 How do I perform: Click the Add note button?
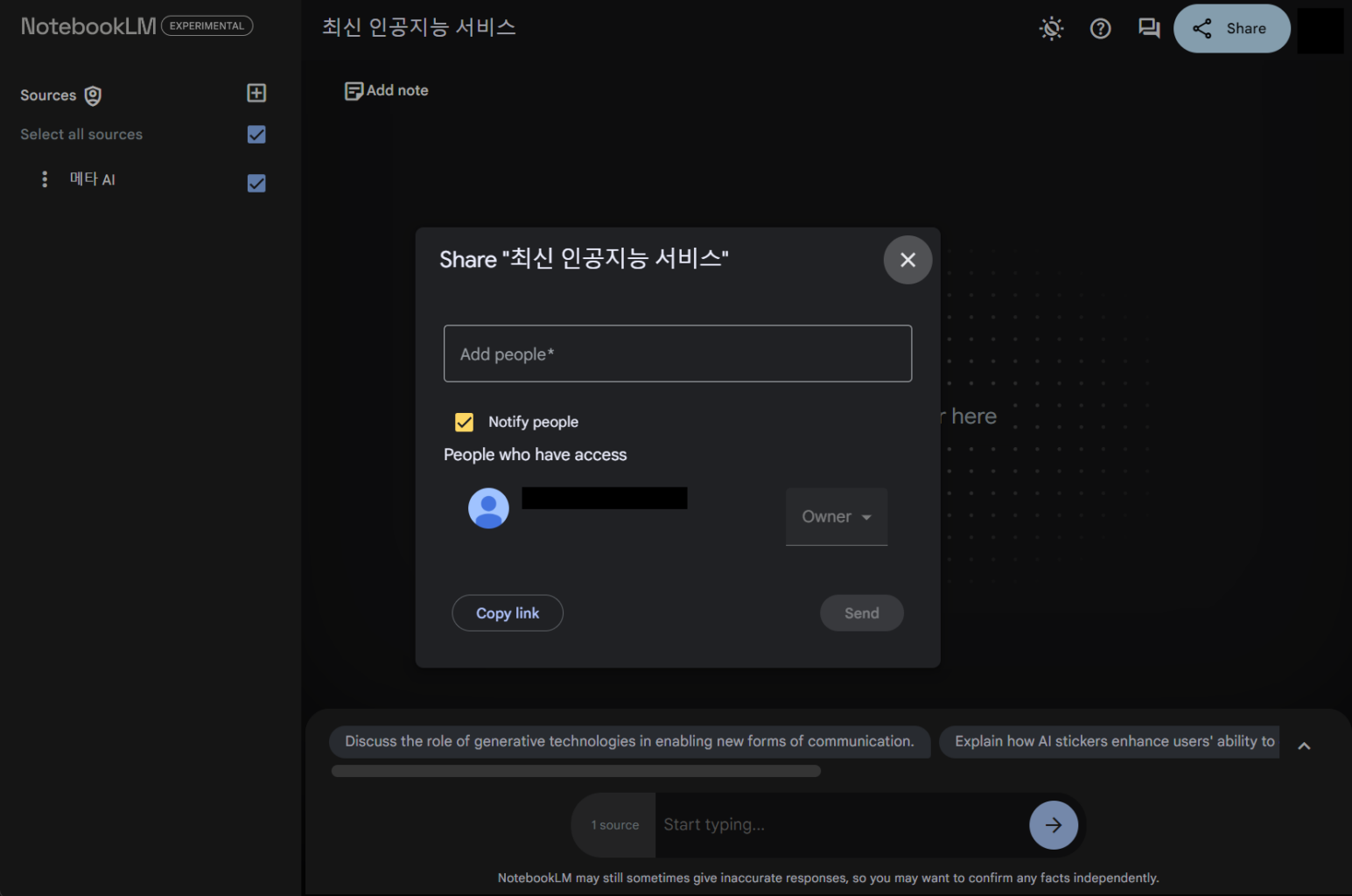[x=386, y=90]
